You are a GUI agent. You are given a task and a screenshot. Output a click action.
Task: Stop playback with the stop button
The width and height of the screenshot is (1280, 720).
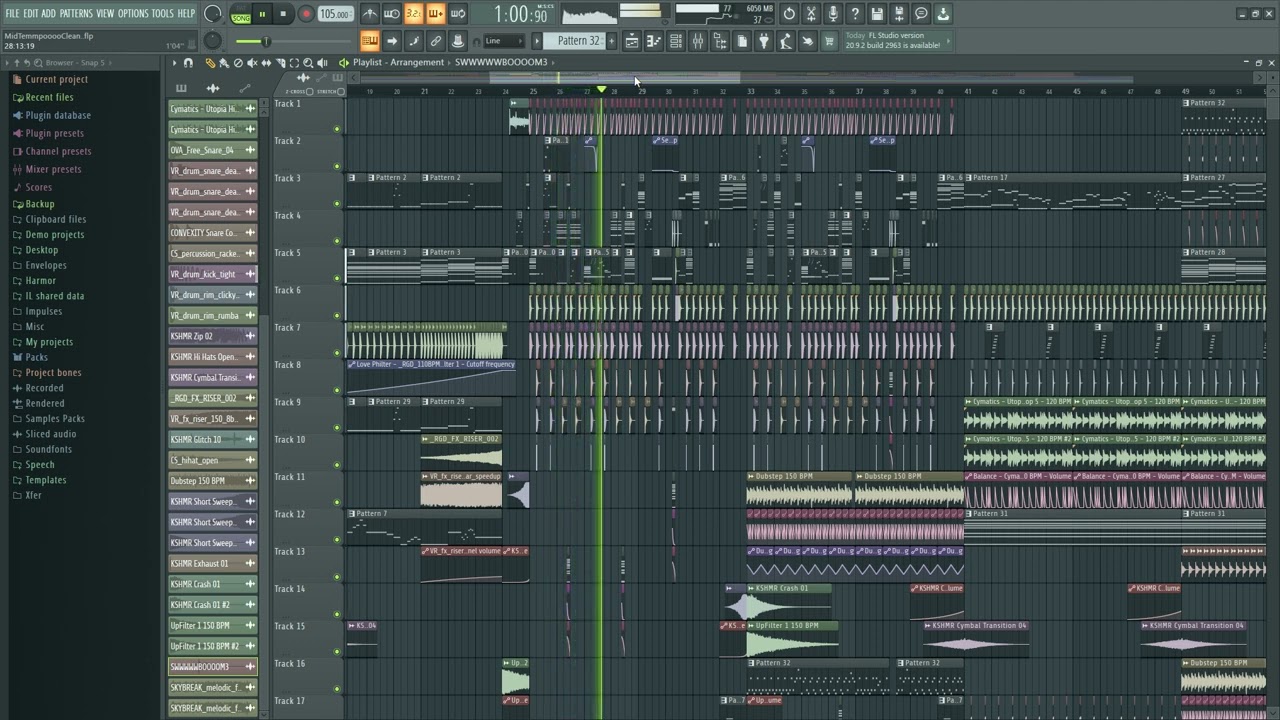pos(283,14)
